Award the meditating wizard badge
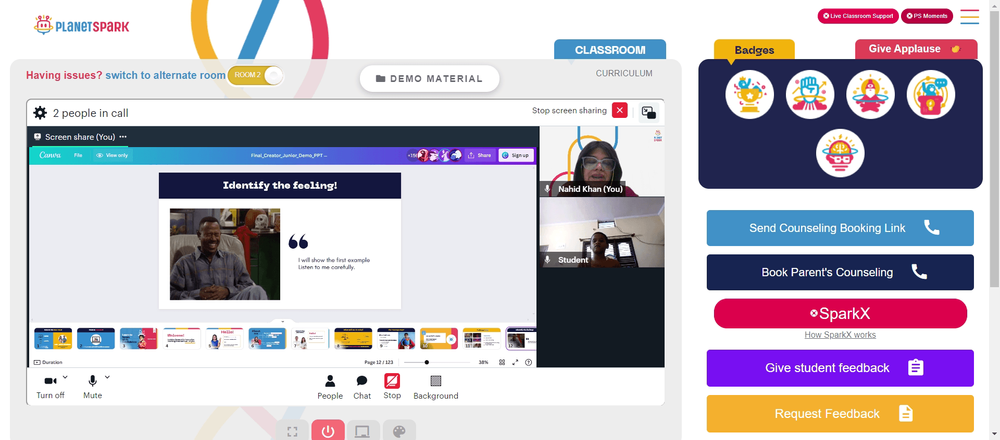Image resolution: width=1000 pixels, height=440 pixels. pos(870,94)
